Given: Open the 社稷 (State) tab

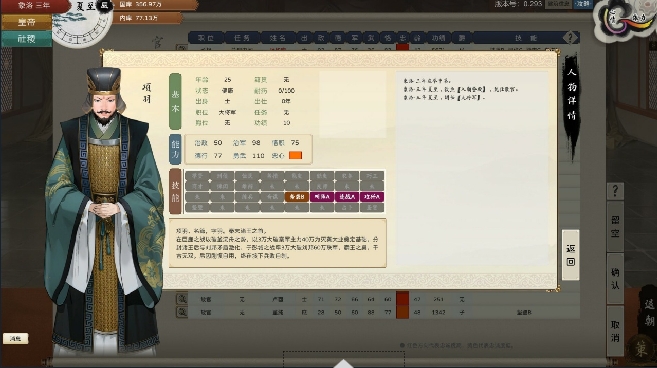Looking at the screenshot, I should tap(26, 39).
